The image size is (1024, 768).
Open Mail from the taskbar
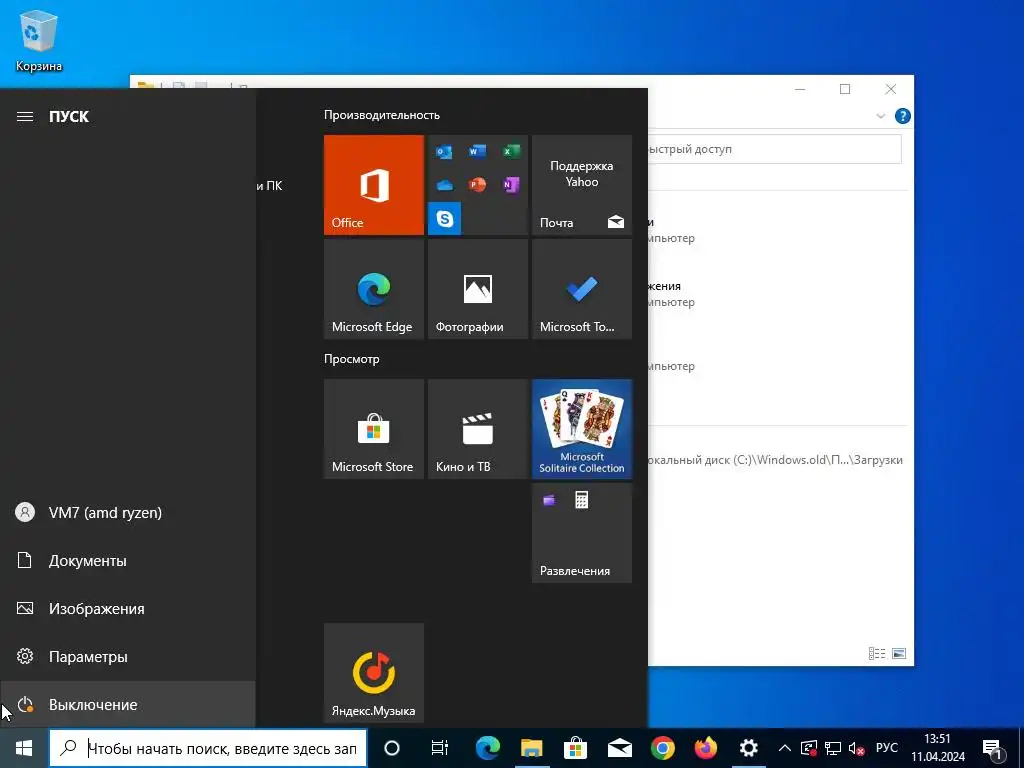tap(619, 748)
